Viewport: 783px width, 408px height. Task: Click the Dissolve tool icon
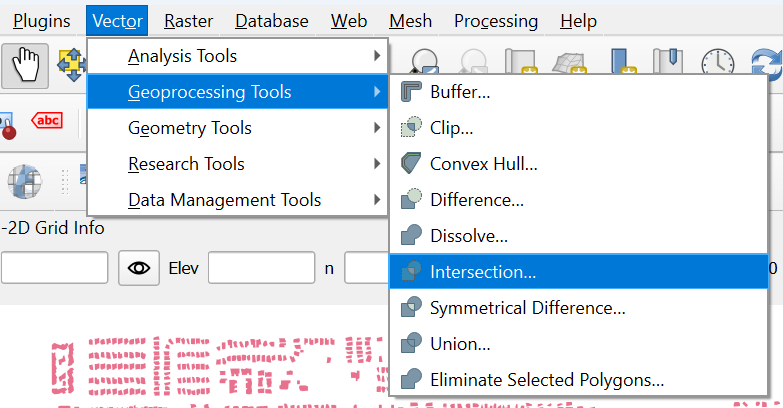(x=412, y=236)
